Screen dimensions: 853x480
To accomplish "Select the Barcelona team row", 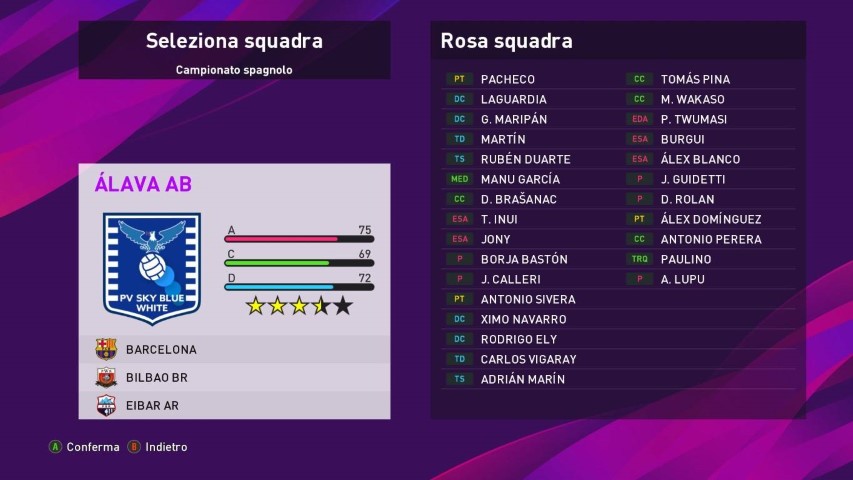I will point(234,350).
